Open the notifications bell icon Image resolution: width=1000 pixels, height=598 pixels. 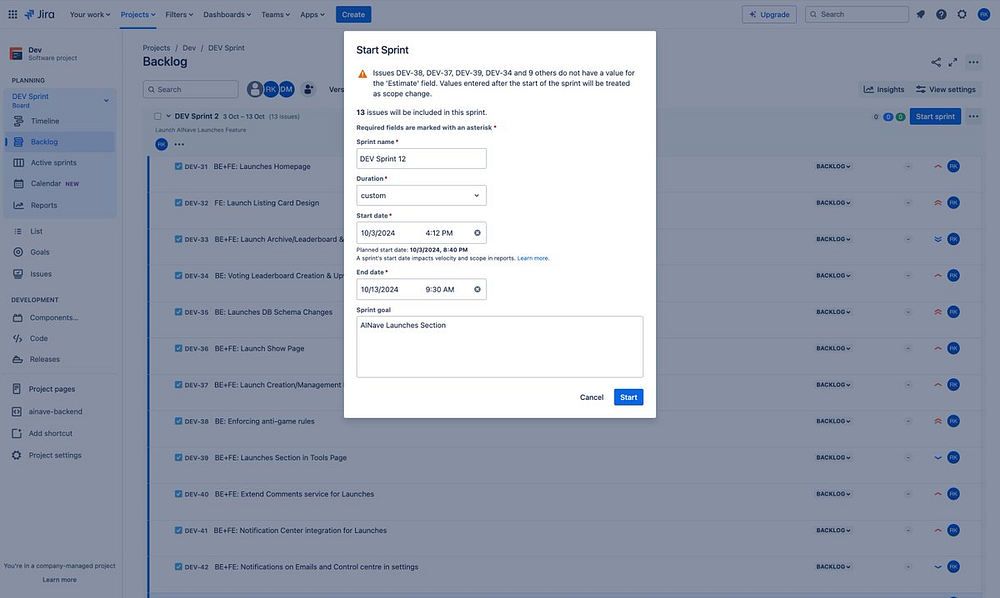[920, 14]
